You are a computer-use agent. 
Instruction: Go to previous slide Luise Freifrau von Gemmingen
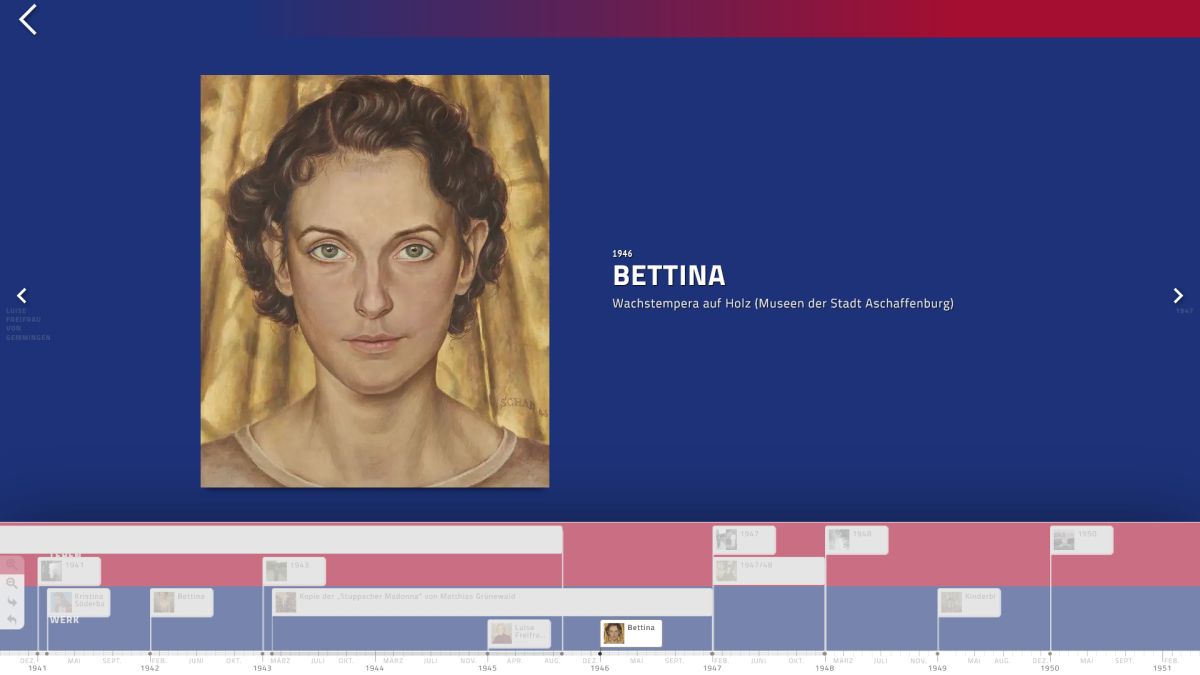(22, 296)
